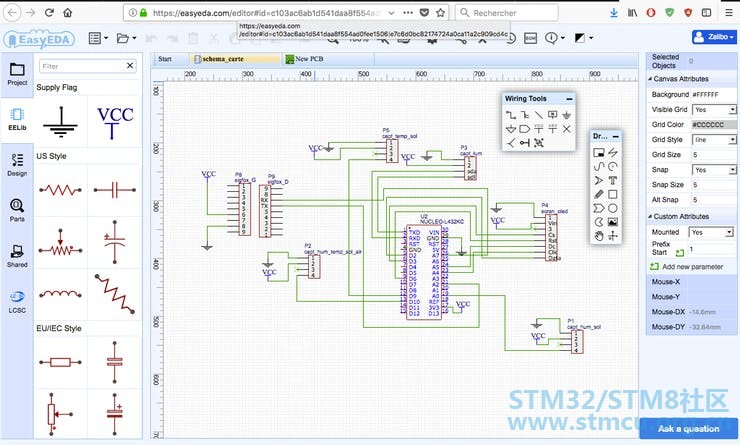Click the Grid Size value field
This screenshot has width=740, height=445.
(714, 155)
